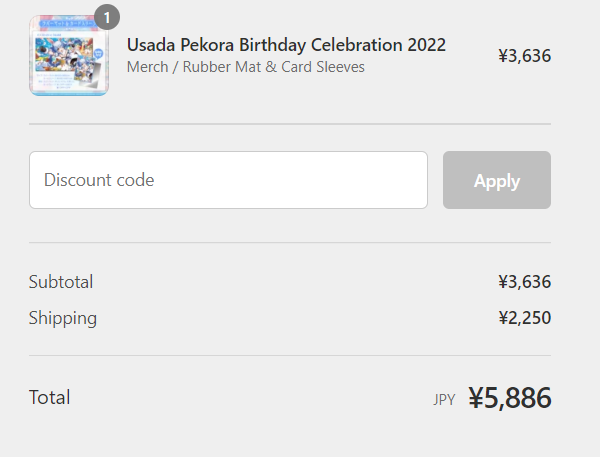The image size is (600, 457).
Task: Click the Usada Pekora product thumbnail
Action: 68,56
